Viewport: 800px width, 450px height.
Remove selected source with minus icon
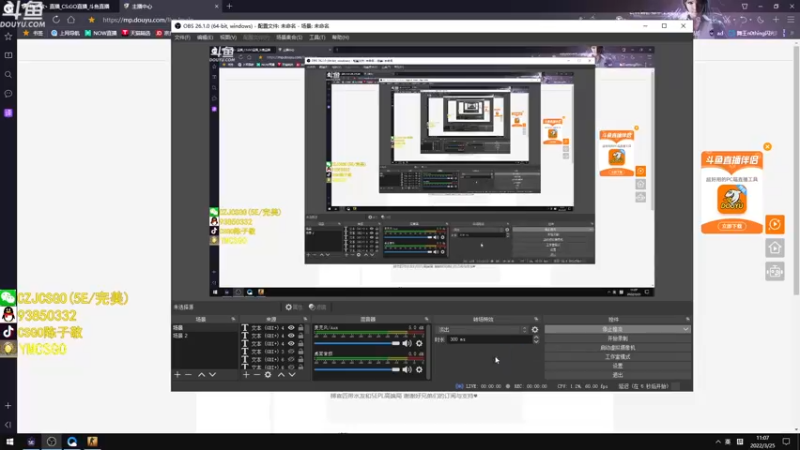pyautogui.click(x=257, y=375)
